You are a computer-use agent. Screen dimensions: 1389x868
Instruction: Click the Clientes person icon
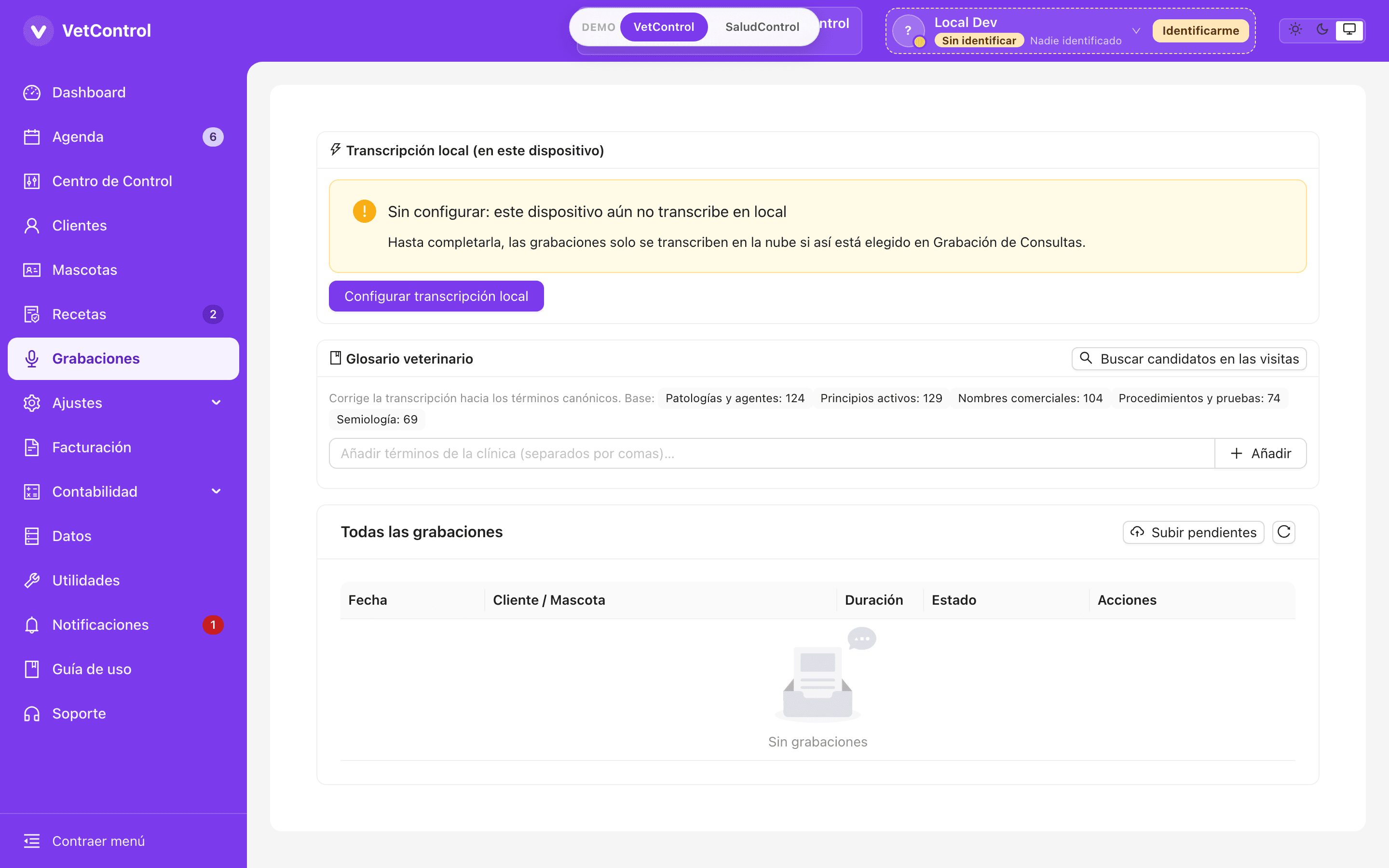pyautogui.click(x=31, y=226)
